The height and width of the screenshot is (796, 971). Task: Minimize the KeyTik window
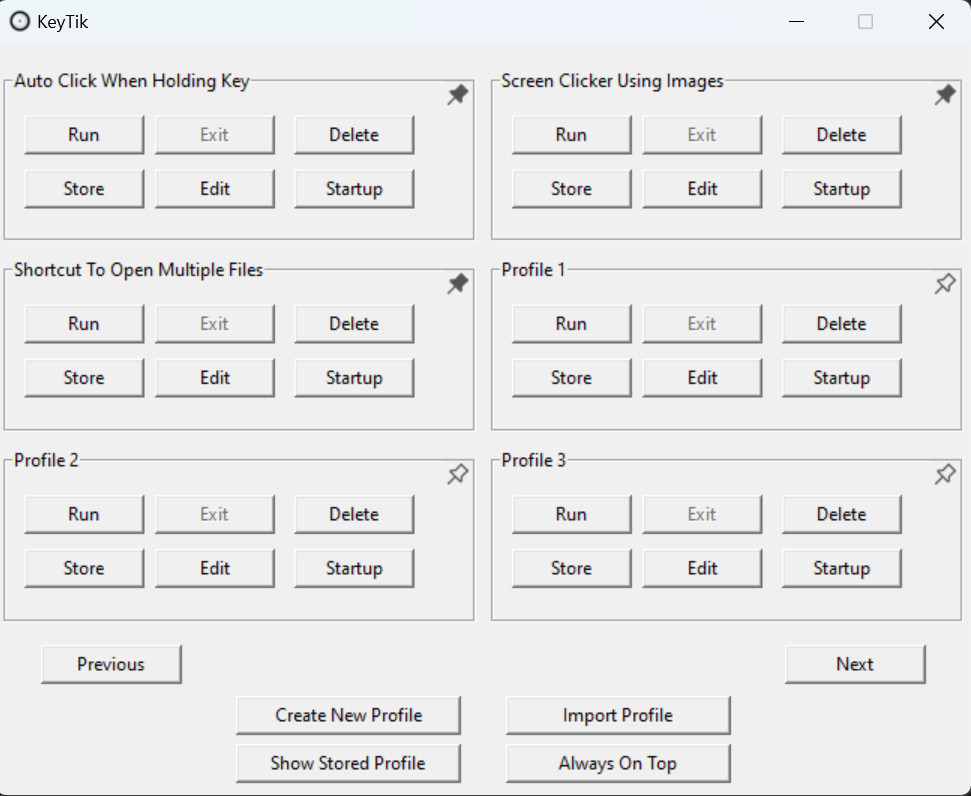tap(796, 22)
